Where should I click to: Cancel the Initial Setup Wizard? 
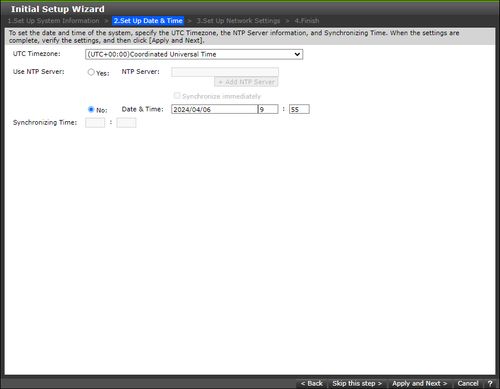pyautogui.click(x=468, y=383)
